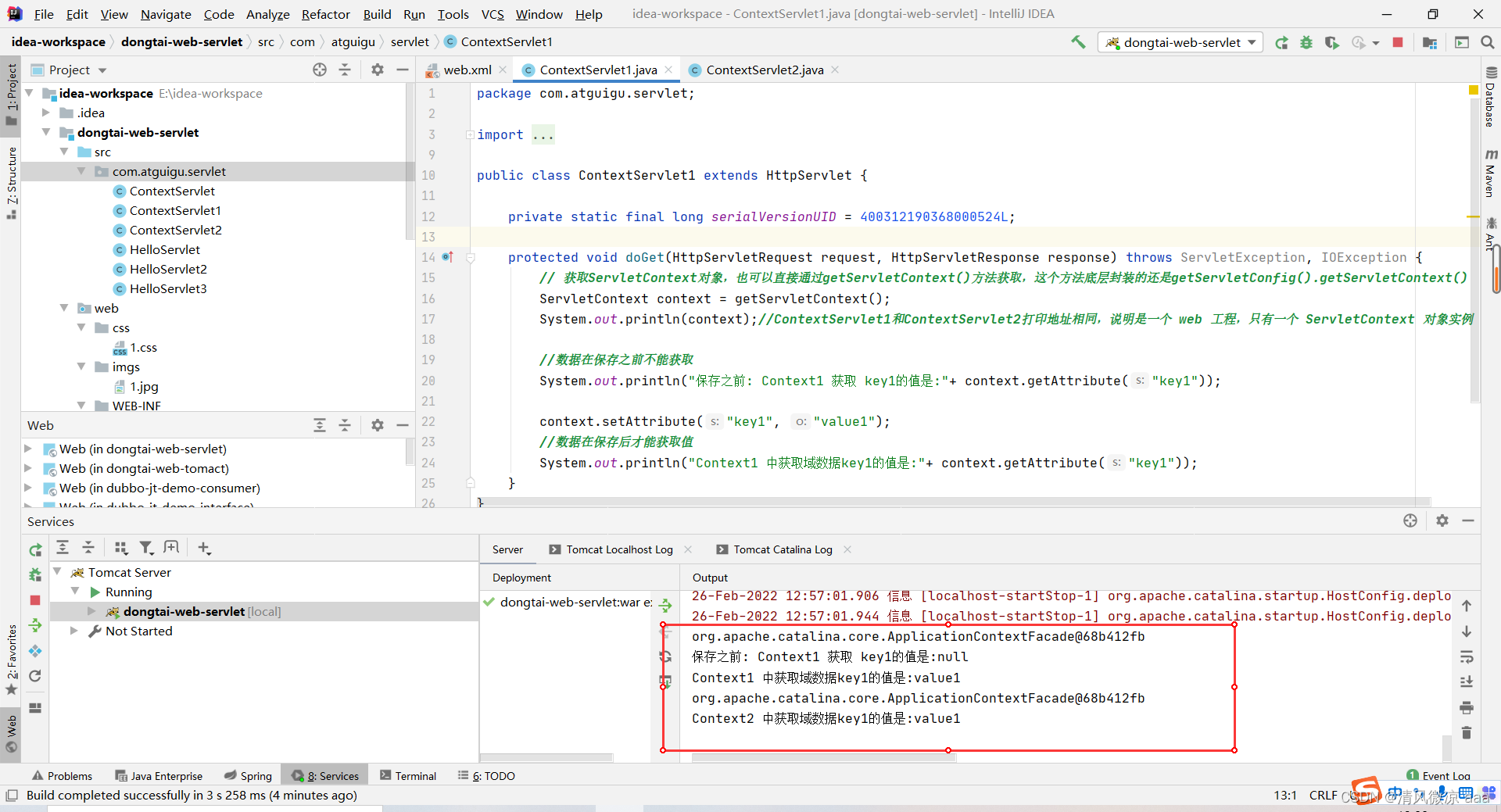
Task: Collapse the src folder node
Action: point(64,152)
